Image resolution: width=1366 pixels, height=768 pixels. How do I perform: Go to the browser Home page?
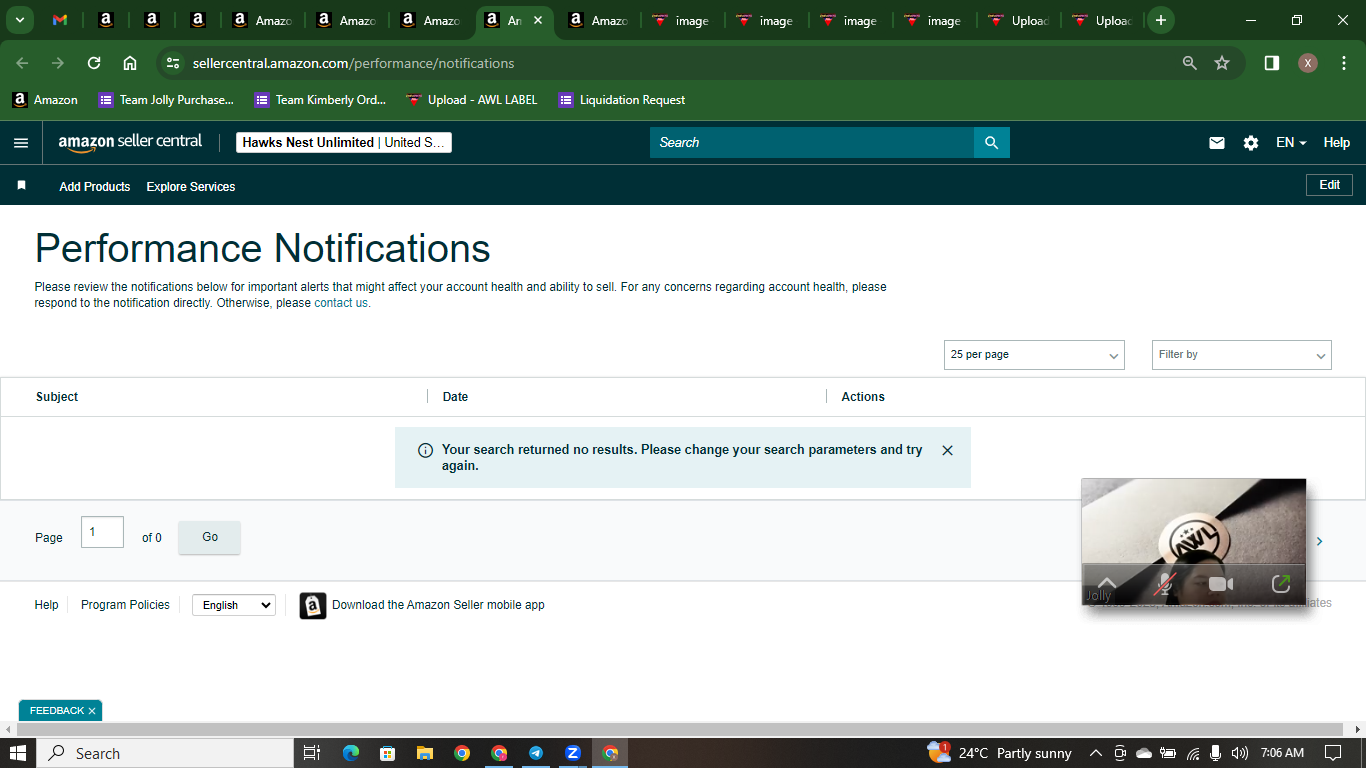pyautogui.click(x=130, y=63)
